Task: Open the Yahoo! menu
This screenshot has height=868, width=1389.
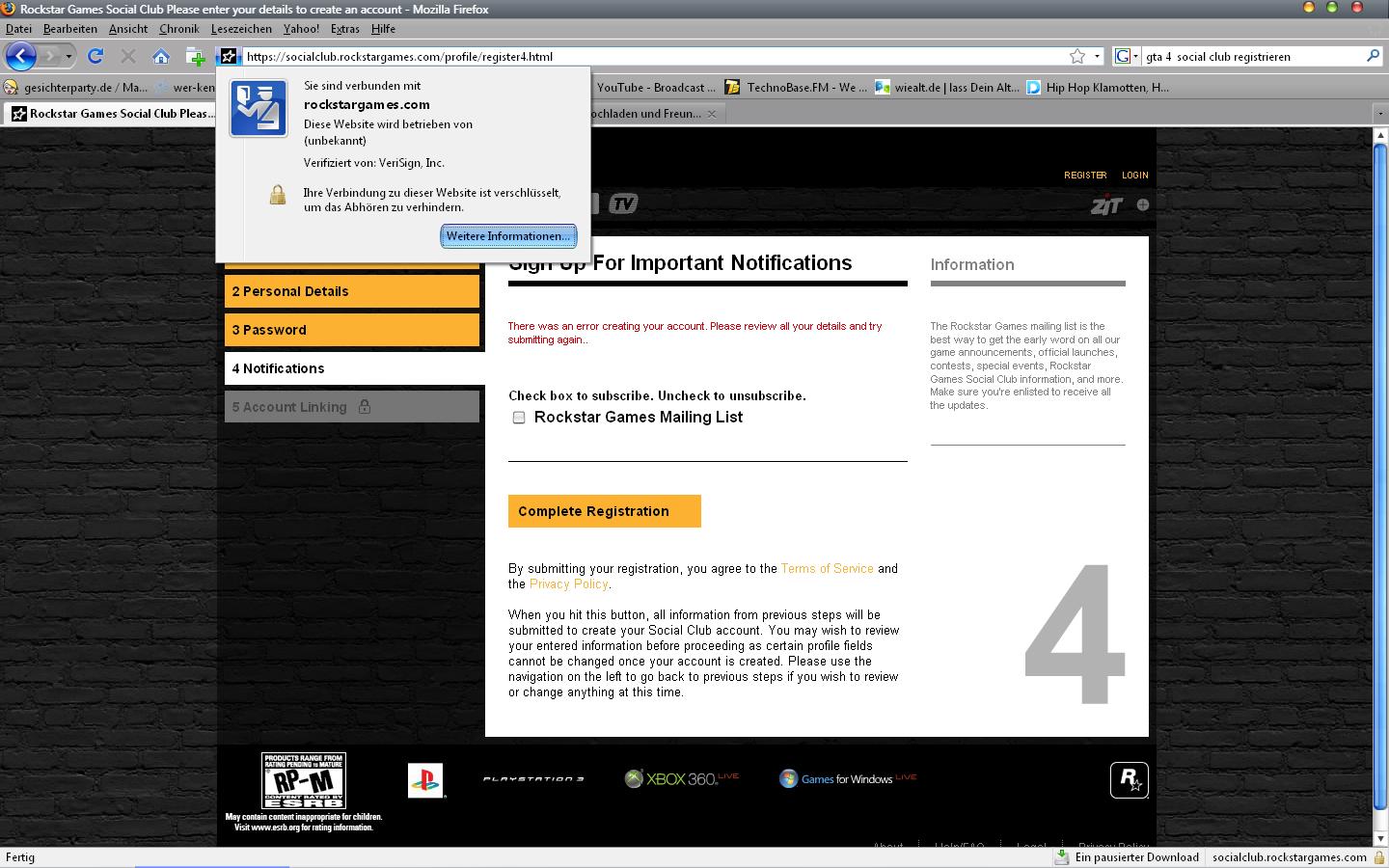Action: [x=301, y=29]
